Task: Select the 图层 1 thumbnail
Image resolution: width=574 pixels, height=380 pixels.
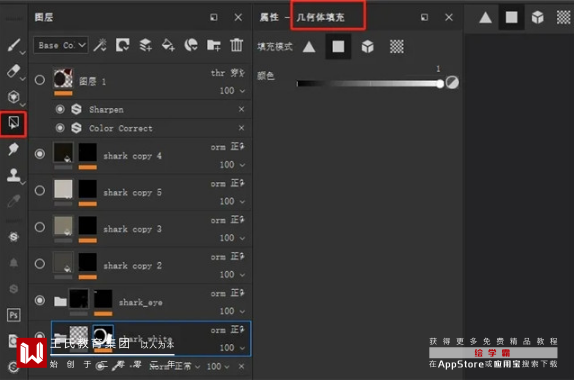Action: pos(63,78)
